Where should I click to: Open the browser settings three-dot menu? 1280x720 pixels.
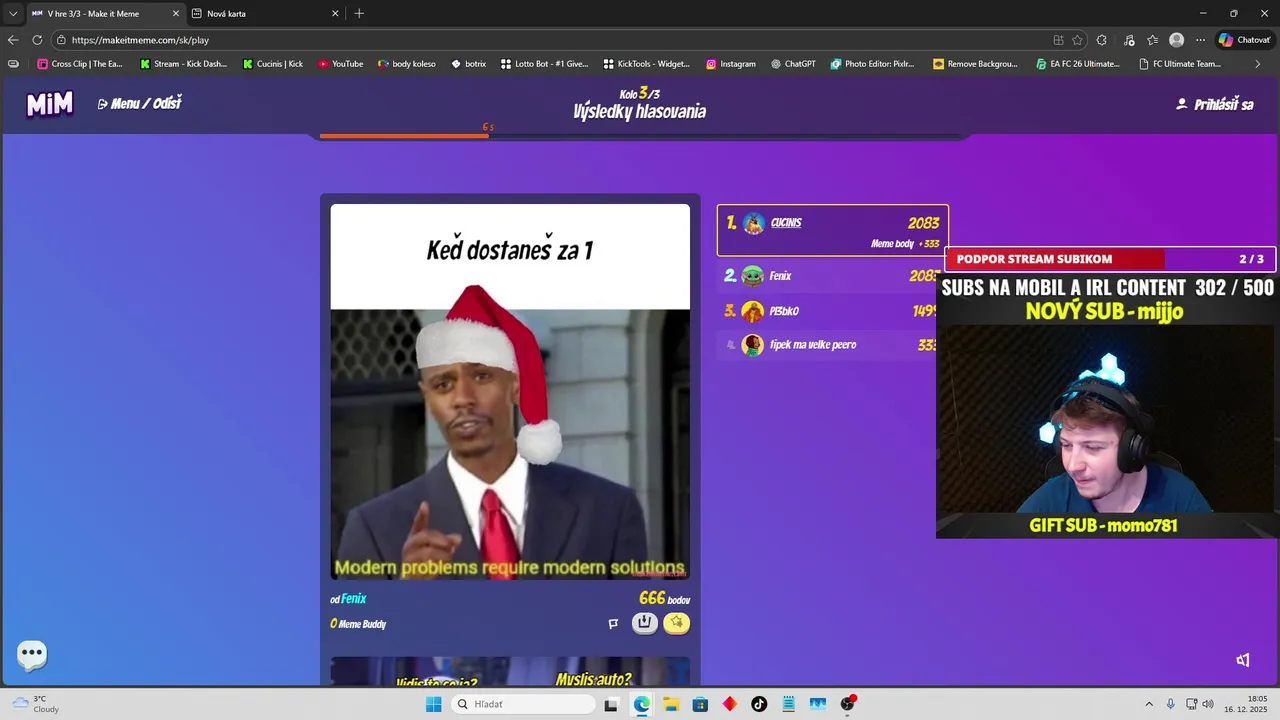(1201, 40)
